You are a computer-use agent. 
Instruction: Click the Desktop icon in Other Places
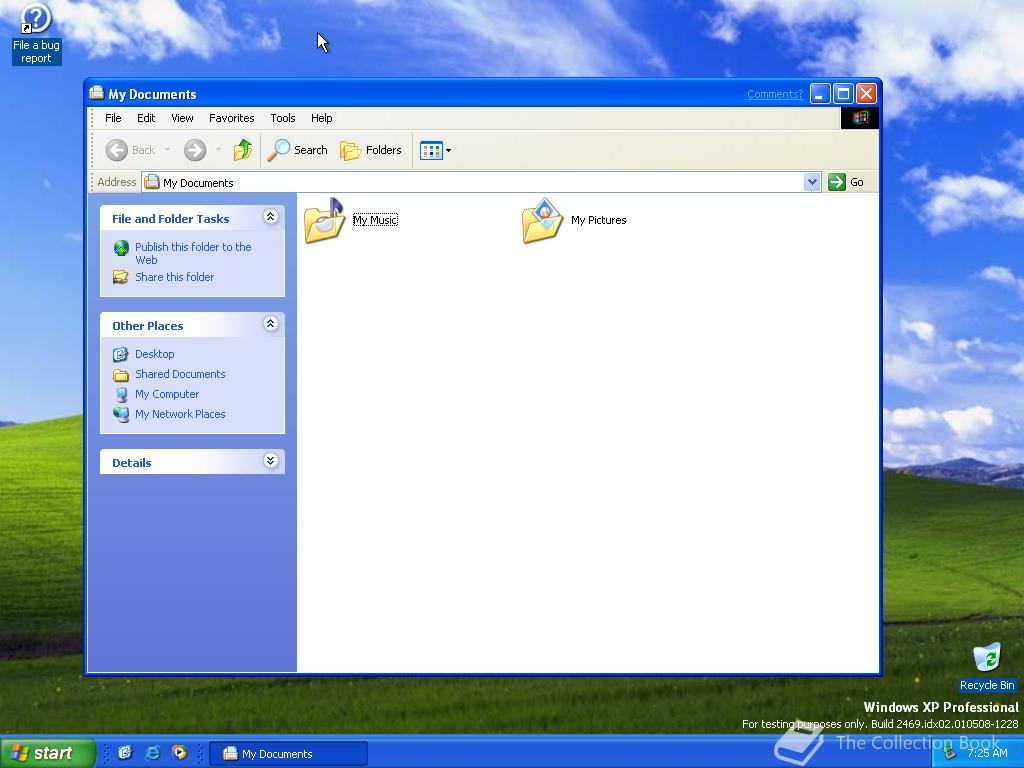[121, 355]
